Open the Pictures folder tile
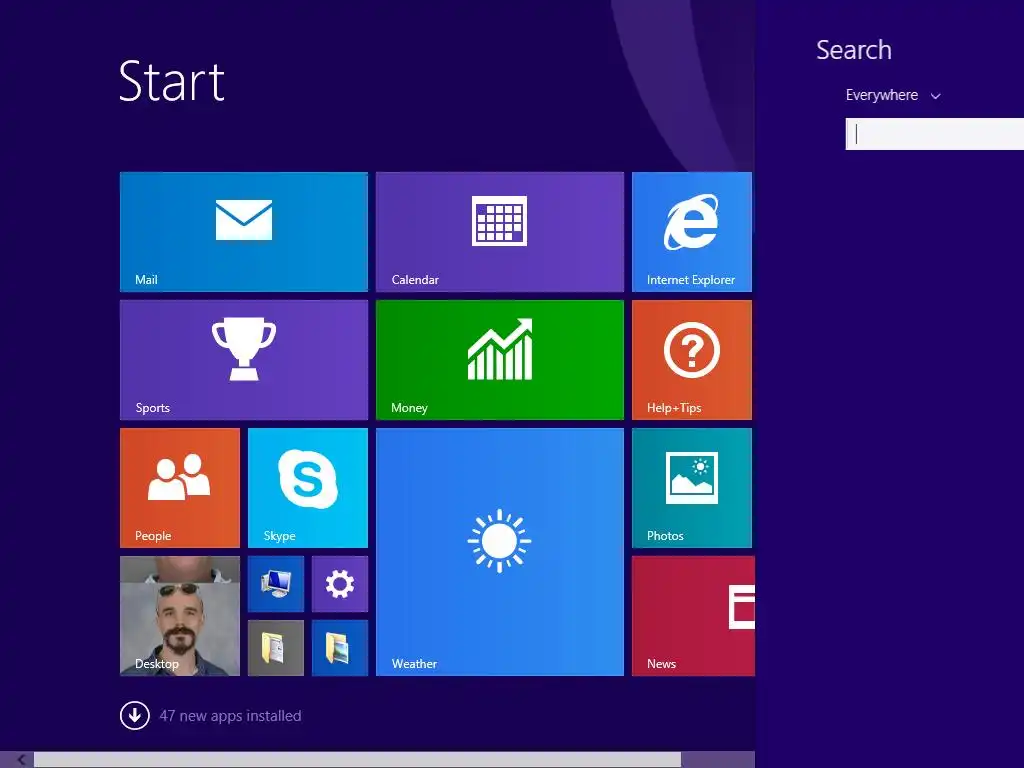 [340, 648]
